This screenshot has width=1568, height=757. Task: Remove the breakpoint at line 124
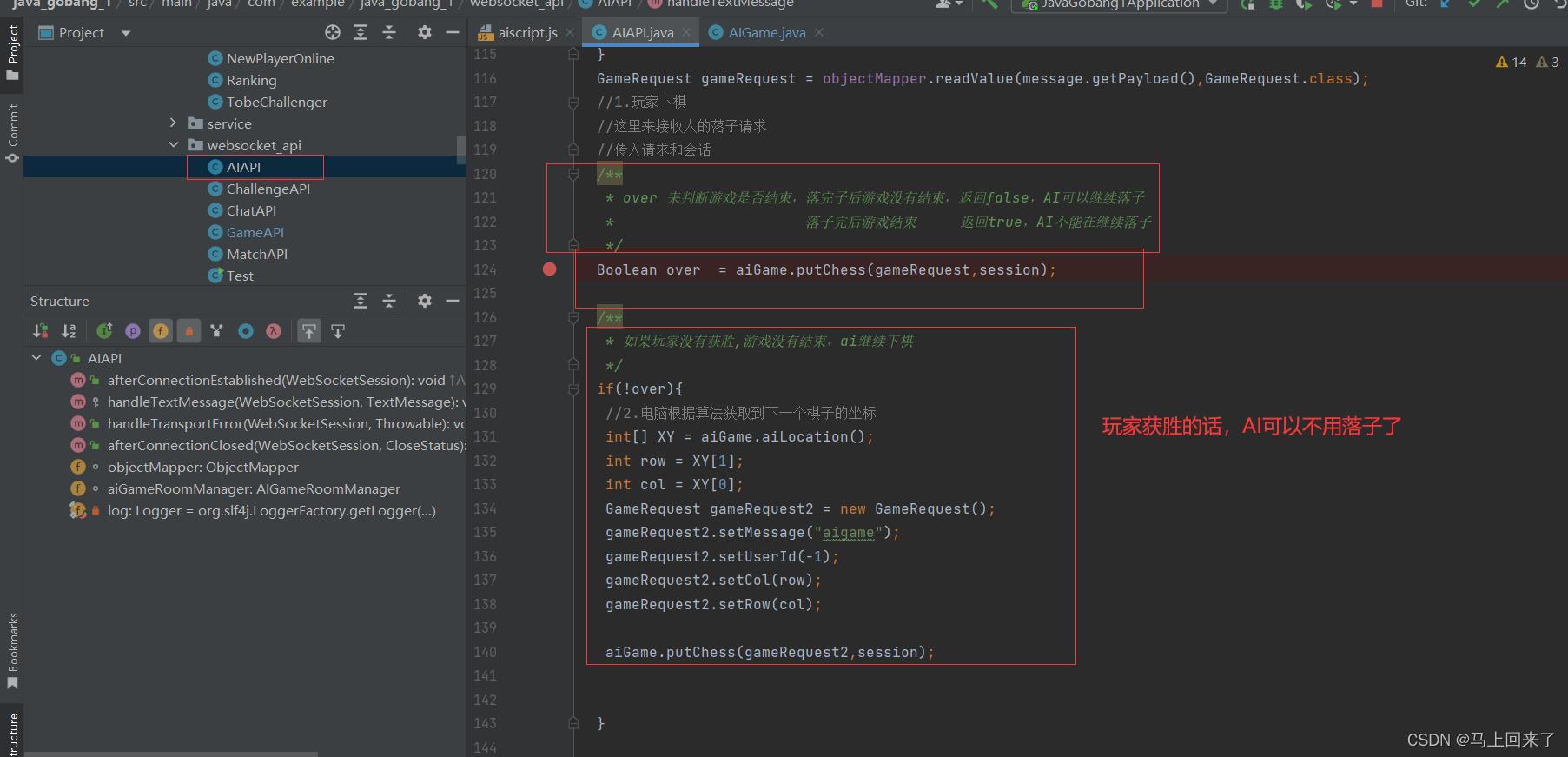pyautogui.click(x=549, y=269)
